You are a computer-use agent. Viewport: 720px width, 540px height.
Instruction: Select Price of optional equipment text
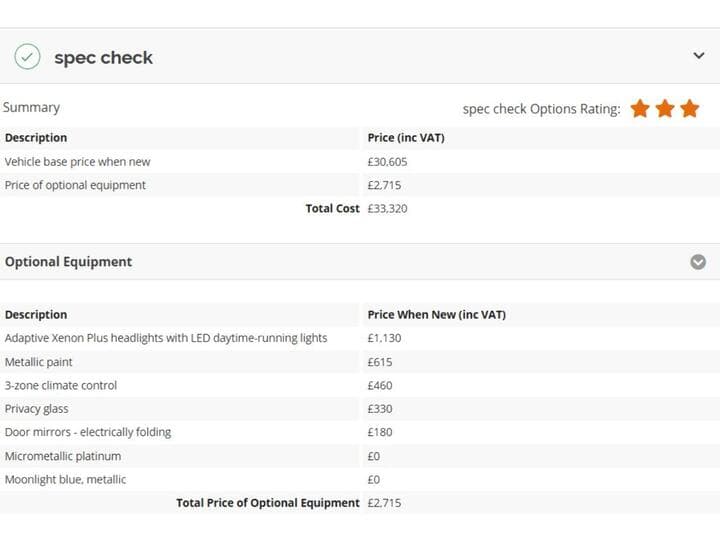(75, 185)
